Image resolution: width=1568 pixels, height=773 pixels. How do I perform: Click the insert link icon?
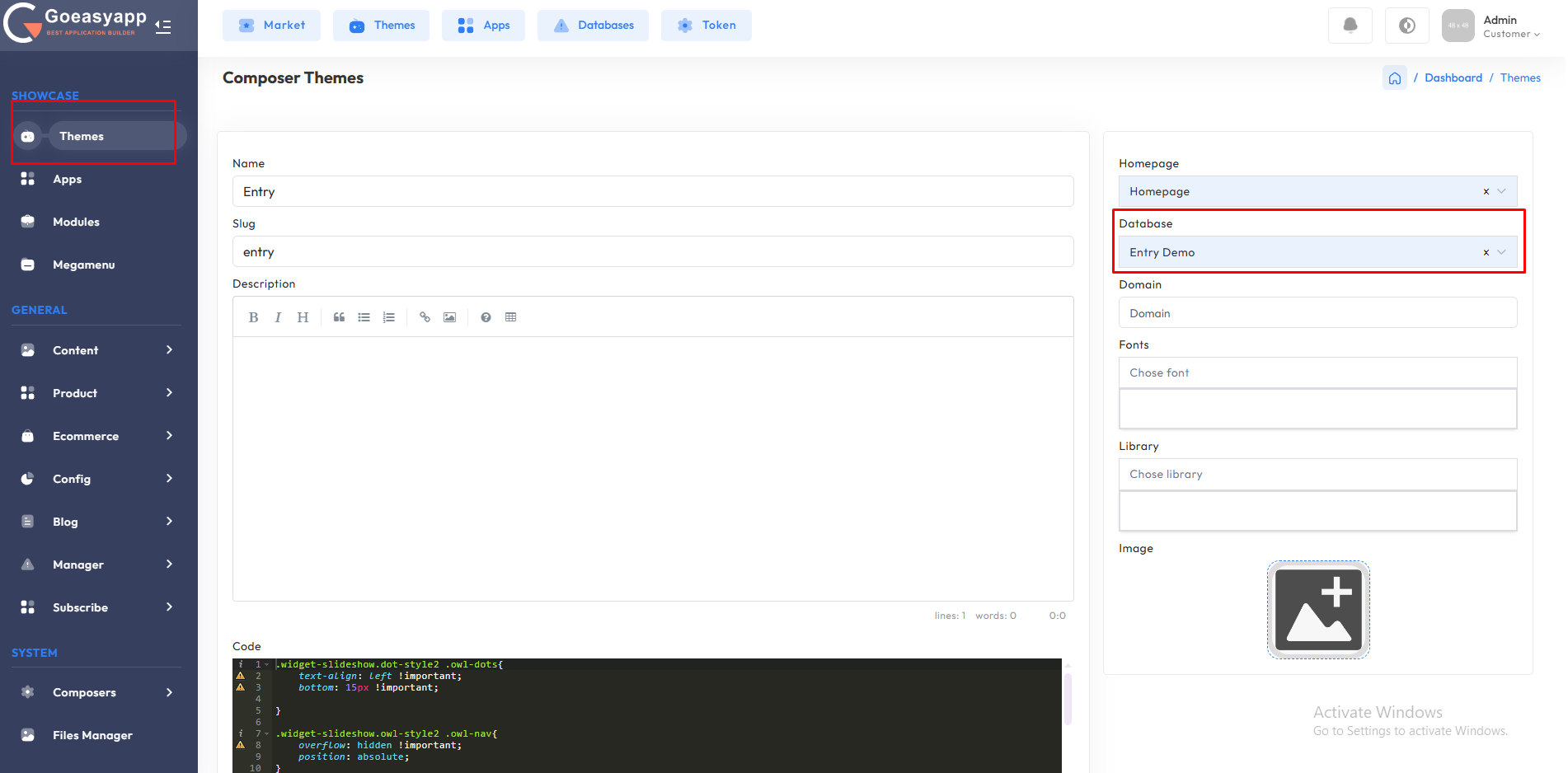pos(425,317)
